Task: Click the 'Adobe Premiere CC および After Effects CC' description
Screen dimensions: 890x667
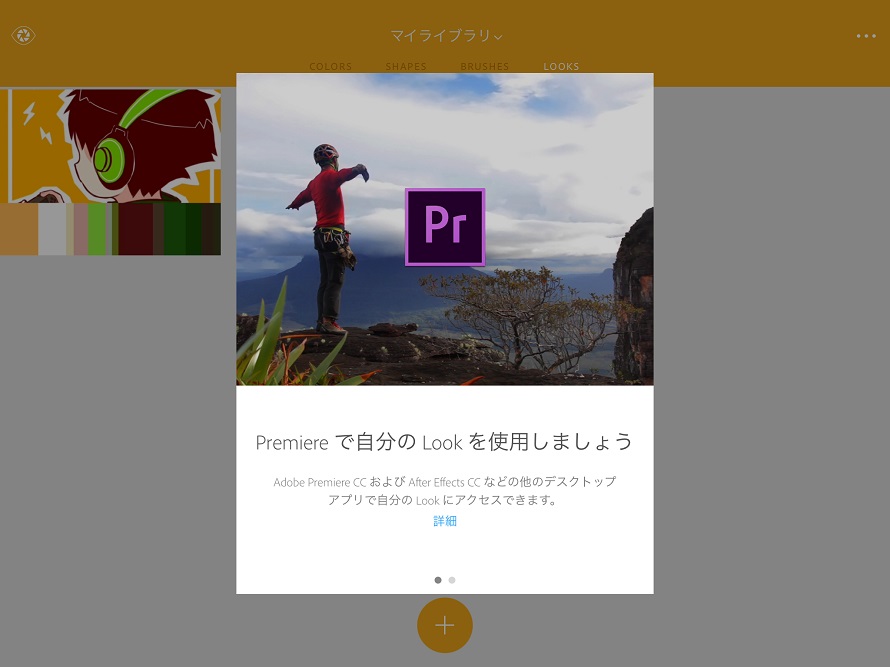Action: 444,490
